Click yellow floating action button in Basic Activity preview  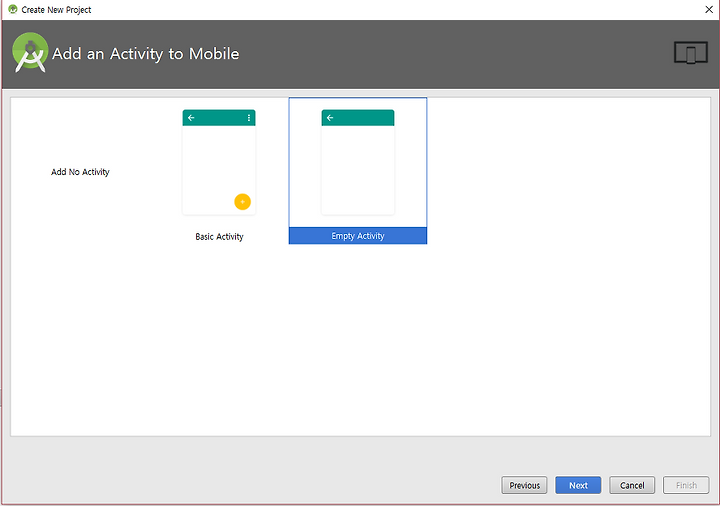click(x=242, y=202)
